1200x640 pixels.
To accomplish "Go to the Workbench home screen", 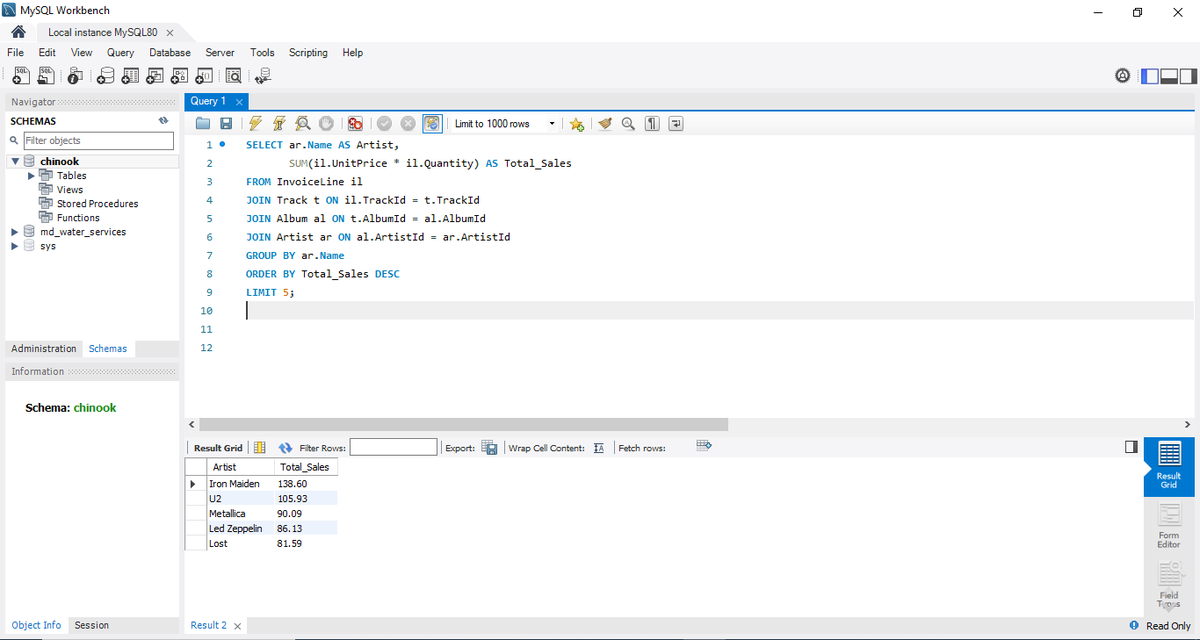I will 17,32.
